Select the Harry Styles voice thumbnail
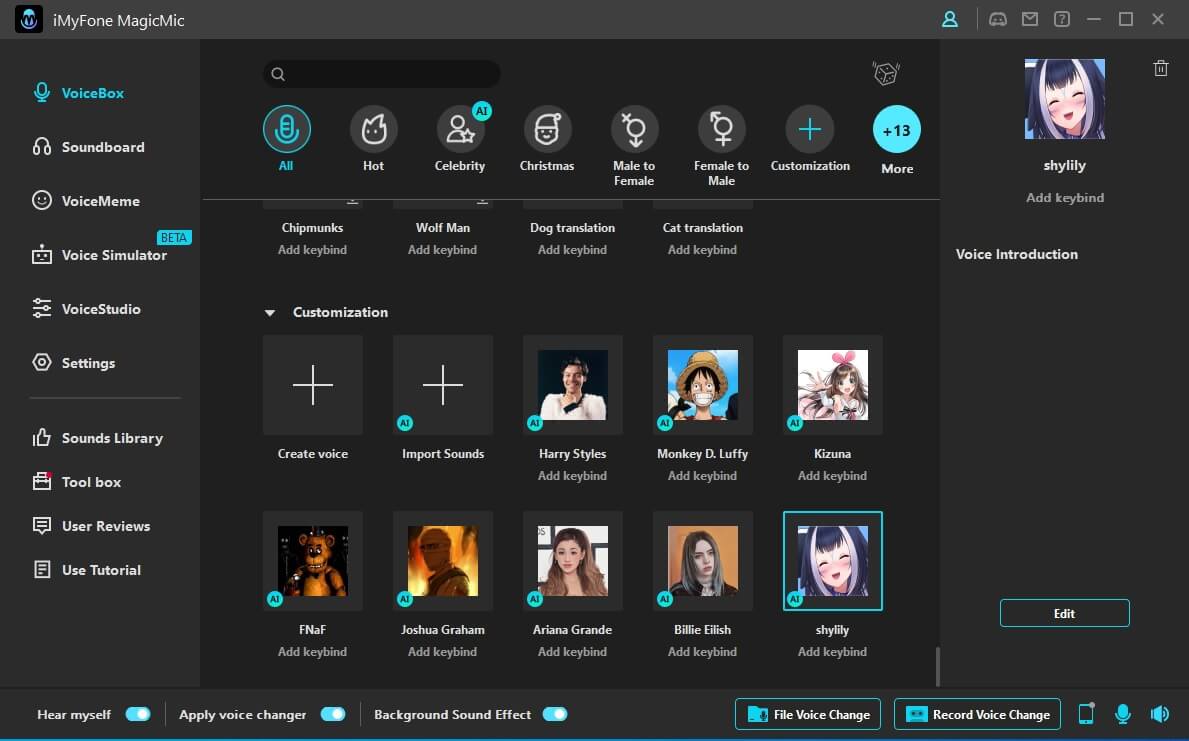Screen dimensions: 1189x741 [x=573, y=385]
